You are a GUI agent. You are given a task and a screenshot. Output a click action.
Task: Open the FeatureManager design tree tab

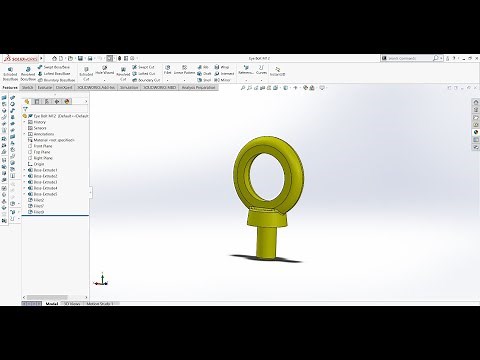(27, 101)
